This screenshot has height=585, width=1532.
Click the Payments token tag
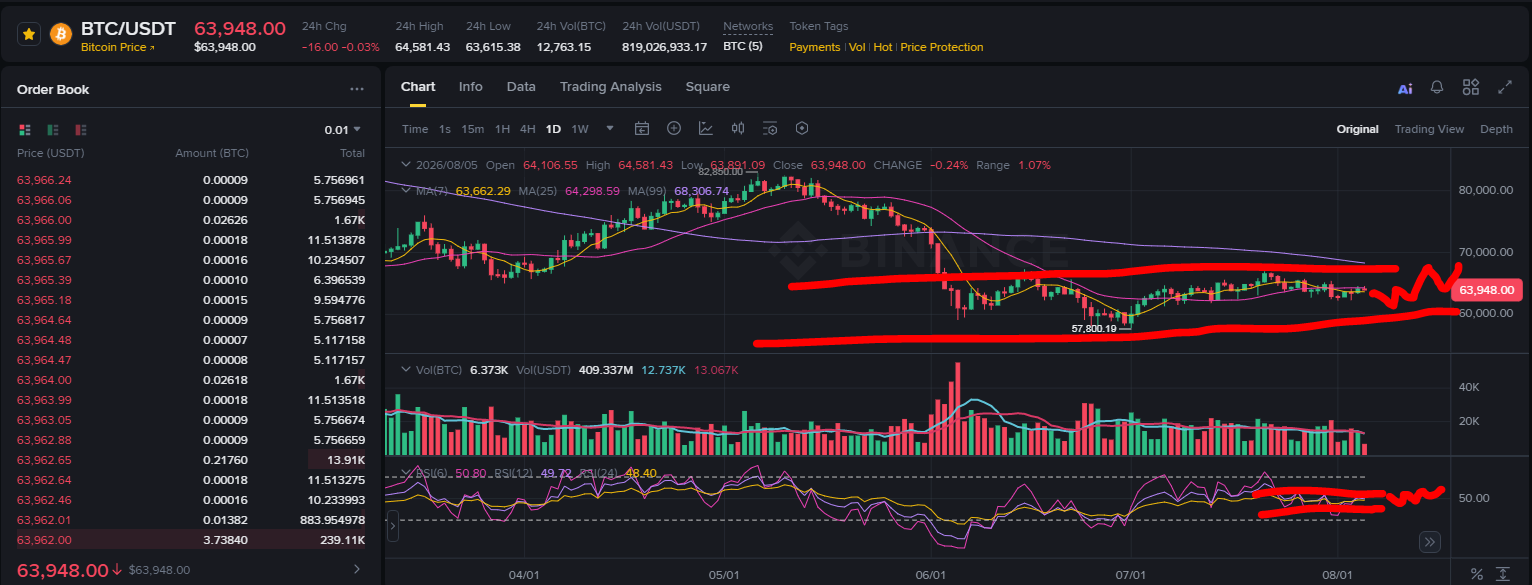[x=815, y=47]
